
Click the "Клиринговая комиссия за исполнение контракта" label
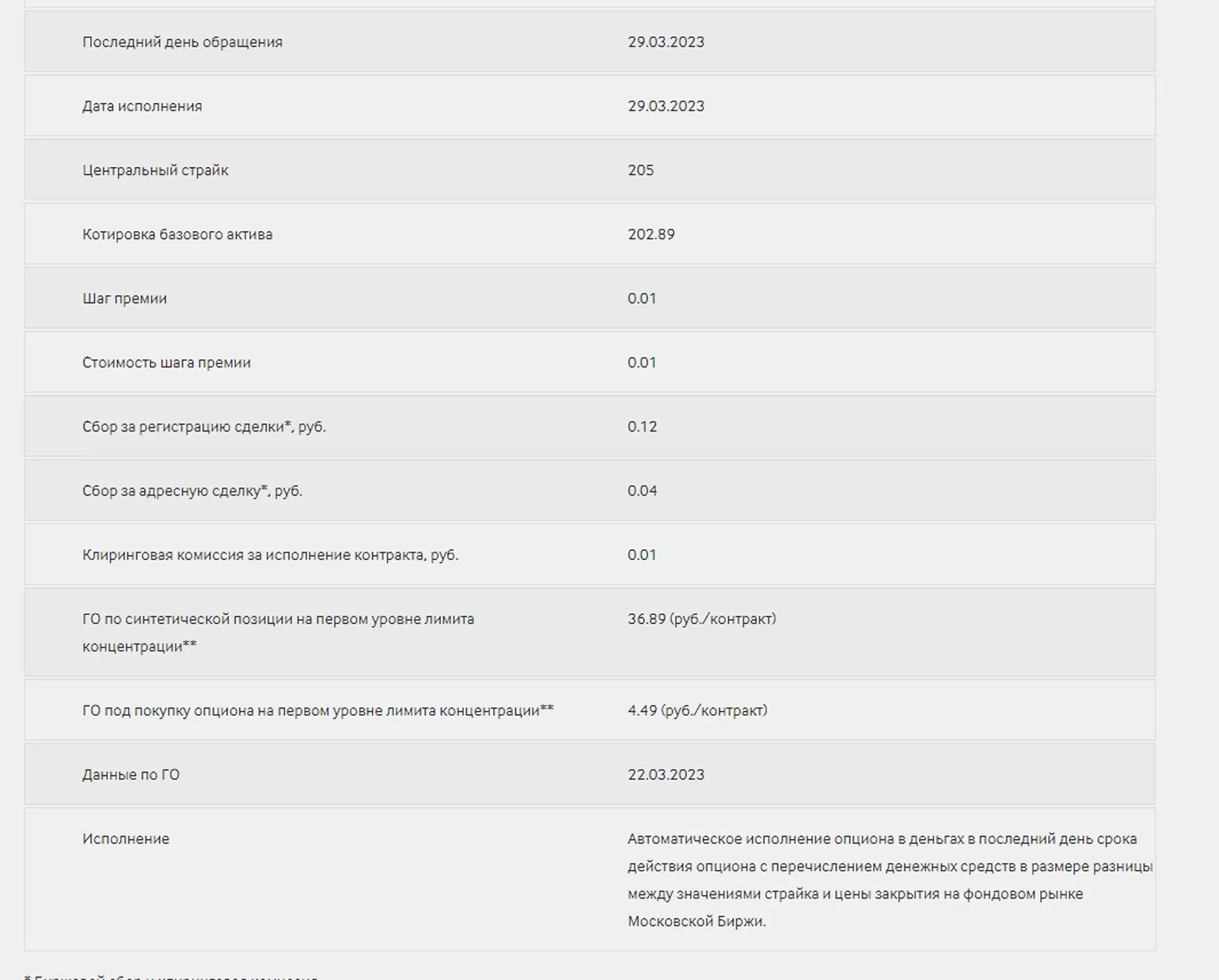tap(270, 555)
